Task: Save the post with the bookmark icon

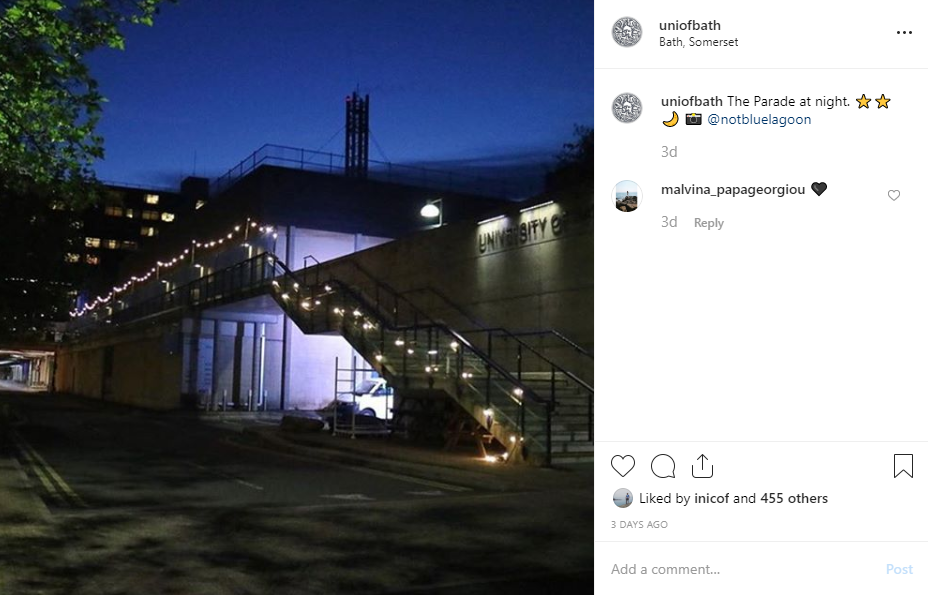Action: click(x=903, y=466)
